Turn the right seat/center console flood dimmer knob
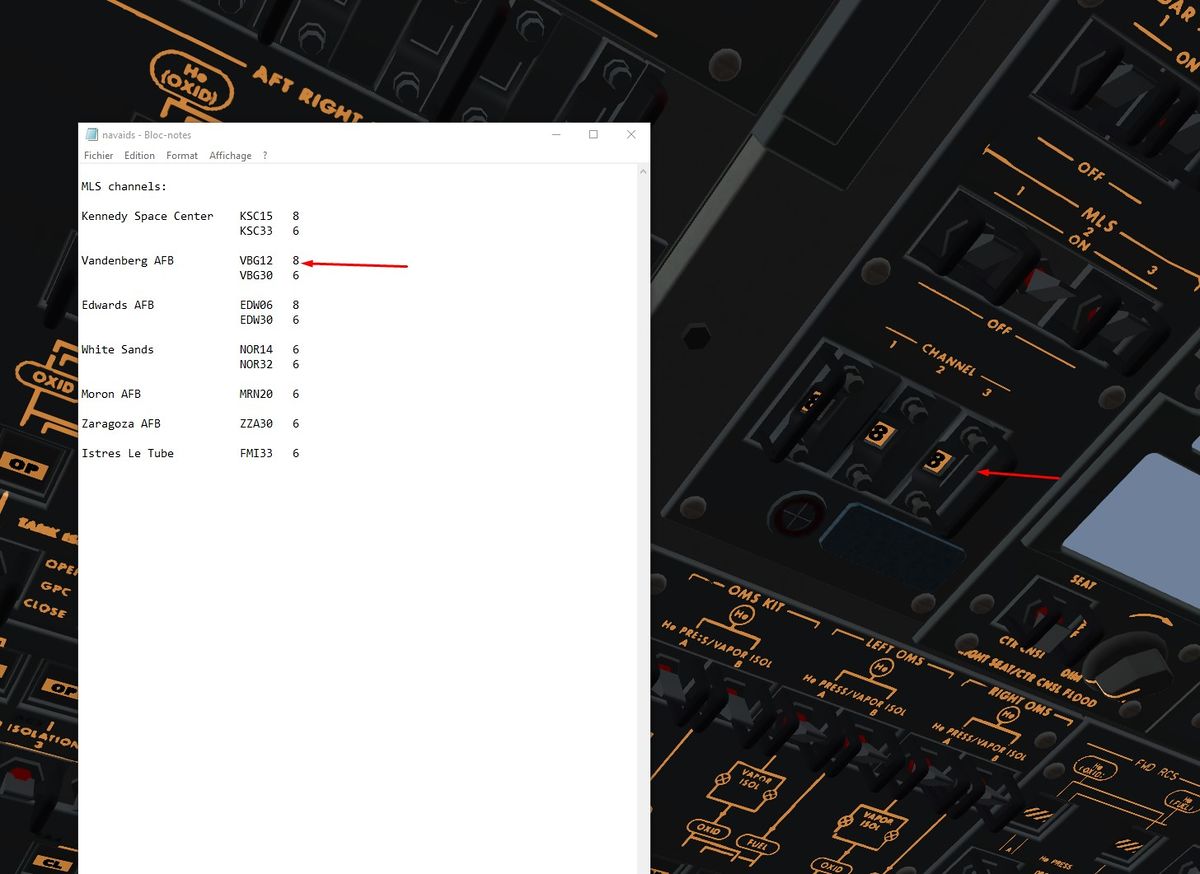 (x=1125, y=661)
